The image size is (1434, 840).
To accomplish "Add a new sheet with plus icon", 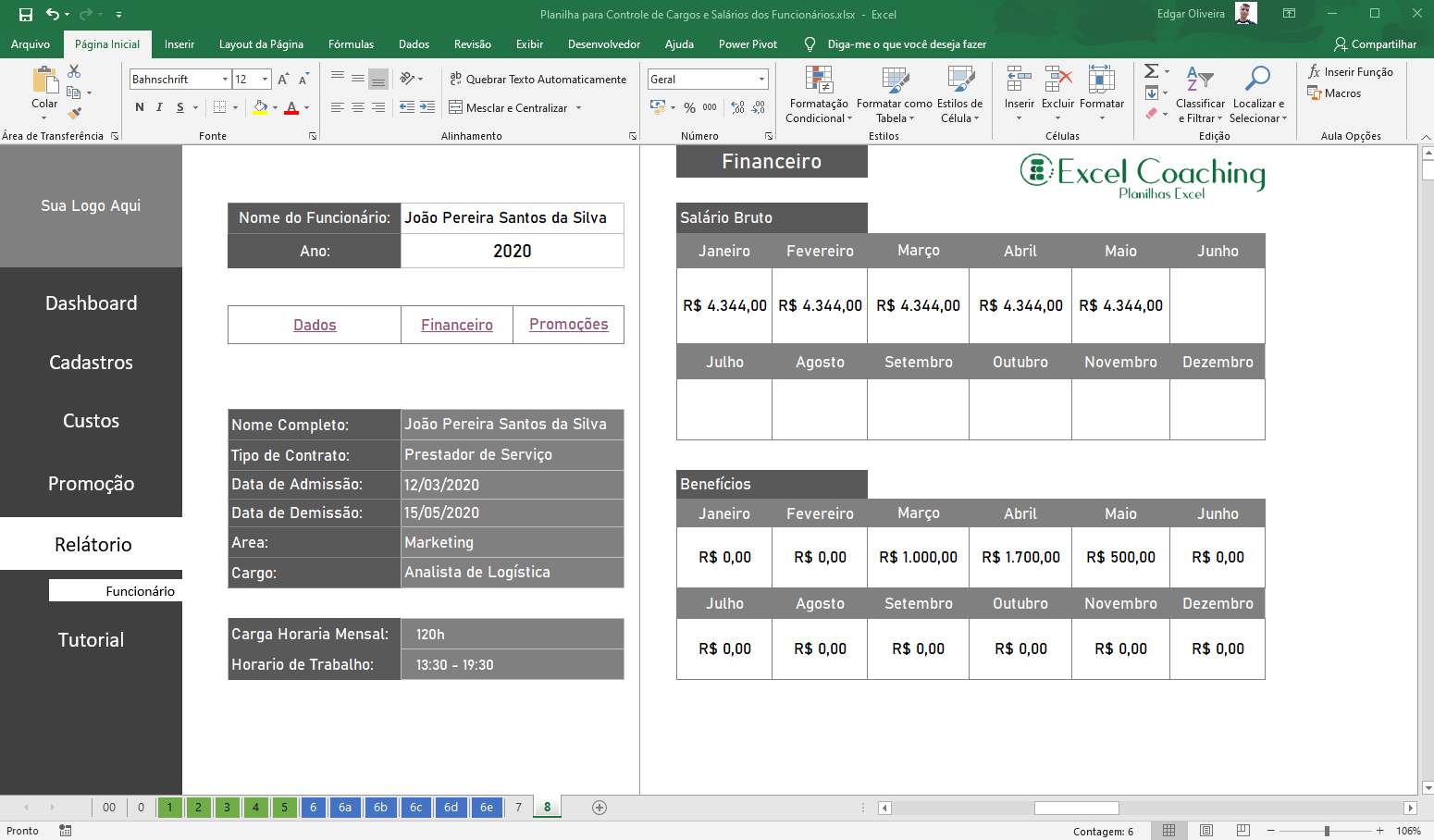I will click(600, 808).
